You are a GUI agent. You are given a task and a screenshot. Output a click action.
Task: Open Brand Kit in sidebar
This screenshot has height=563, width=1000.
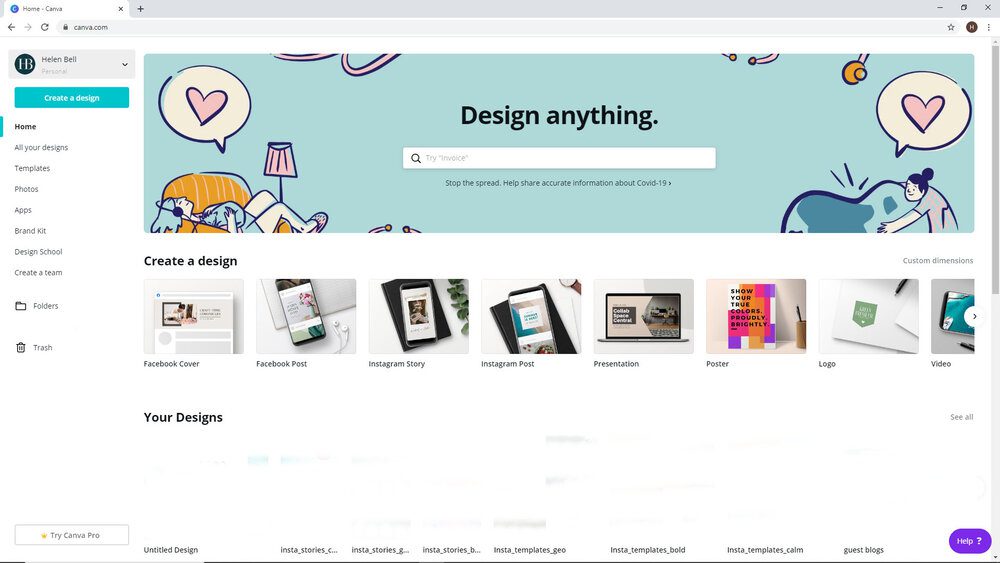tap(30, 231)
